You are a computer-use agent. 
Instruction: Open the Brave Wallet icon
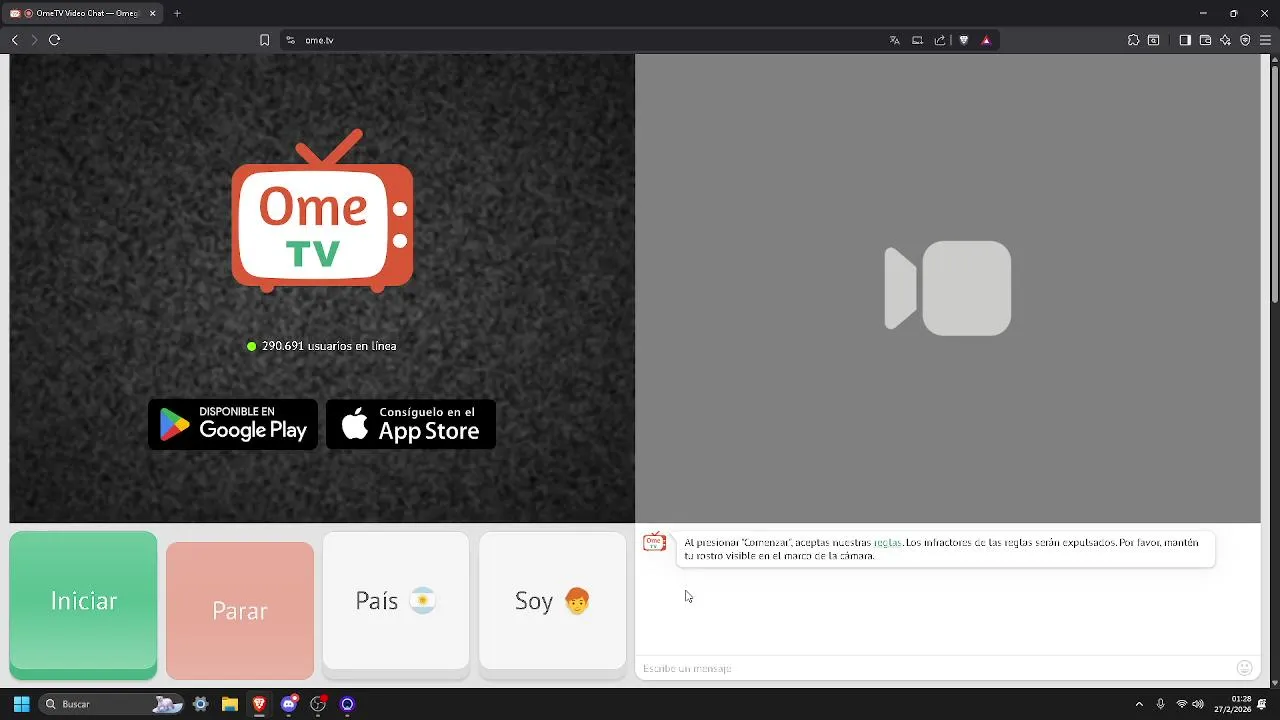1205,40
